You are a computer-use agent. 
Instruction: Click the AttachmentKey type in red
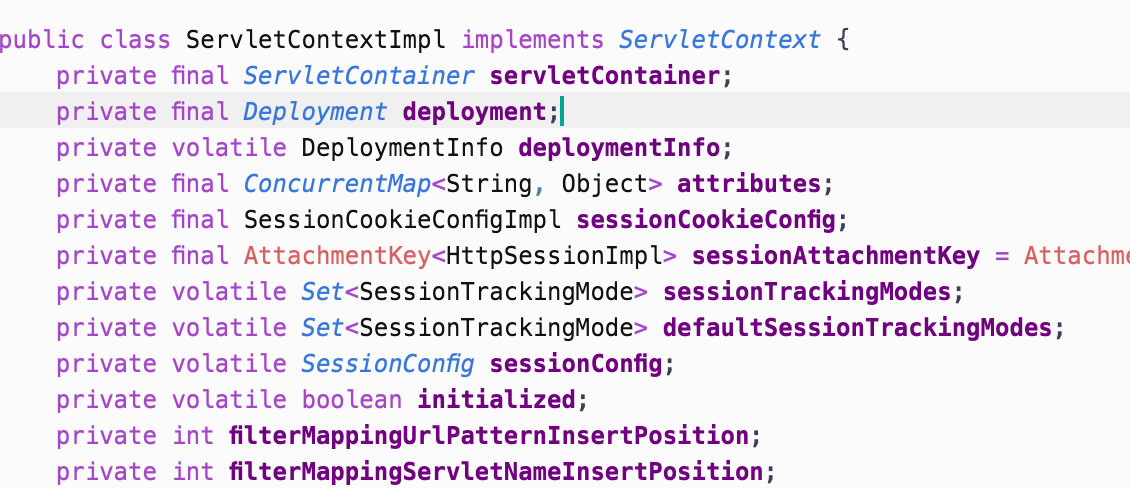(x=337, y=256)
